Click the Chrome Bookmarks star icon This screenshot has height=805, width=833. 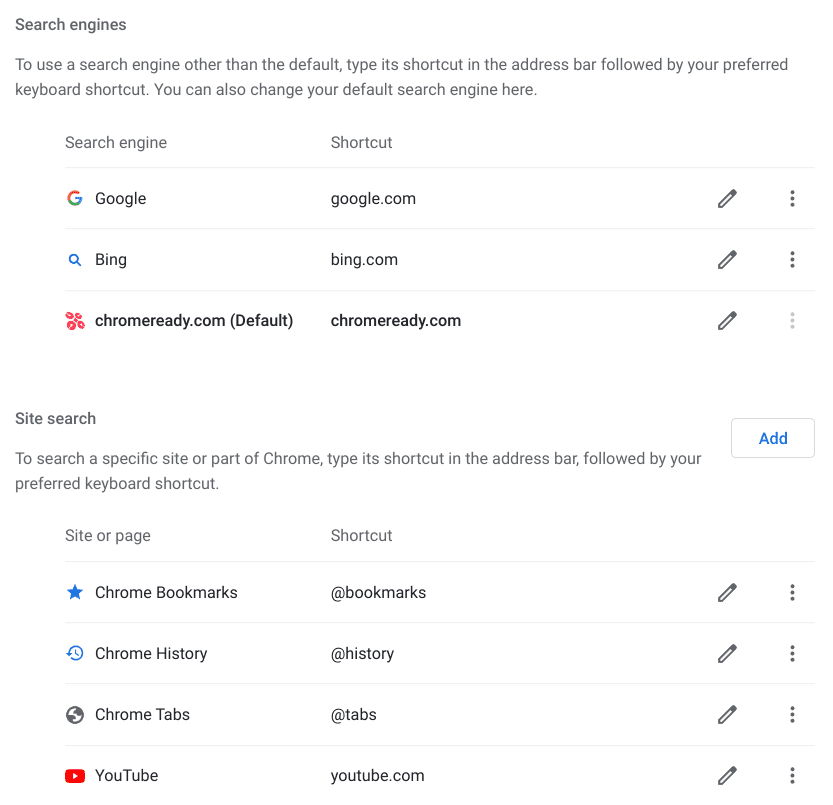pos(75,592)
